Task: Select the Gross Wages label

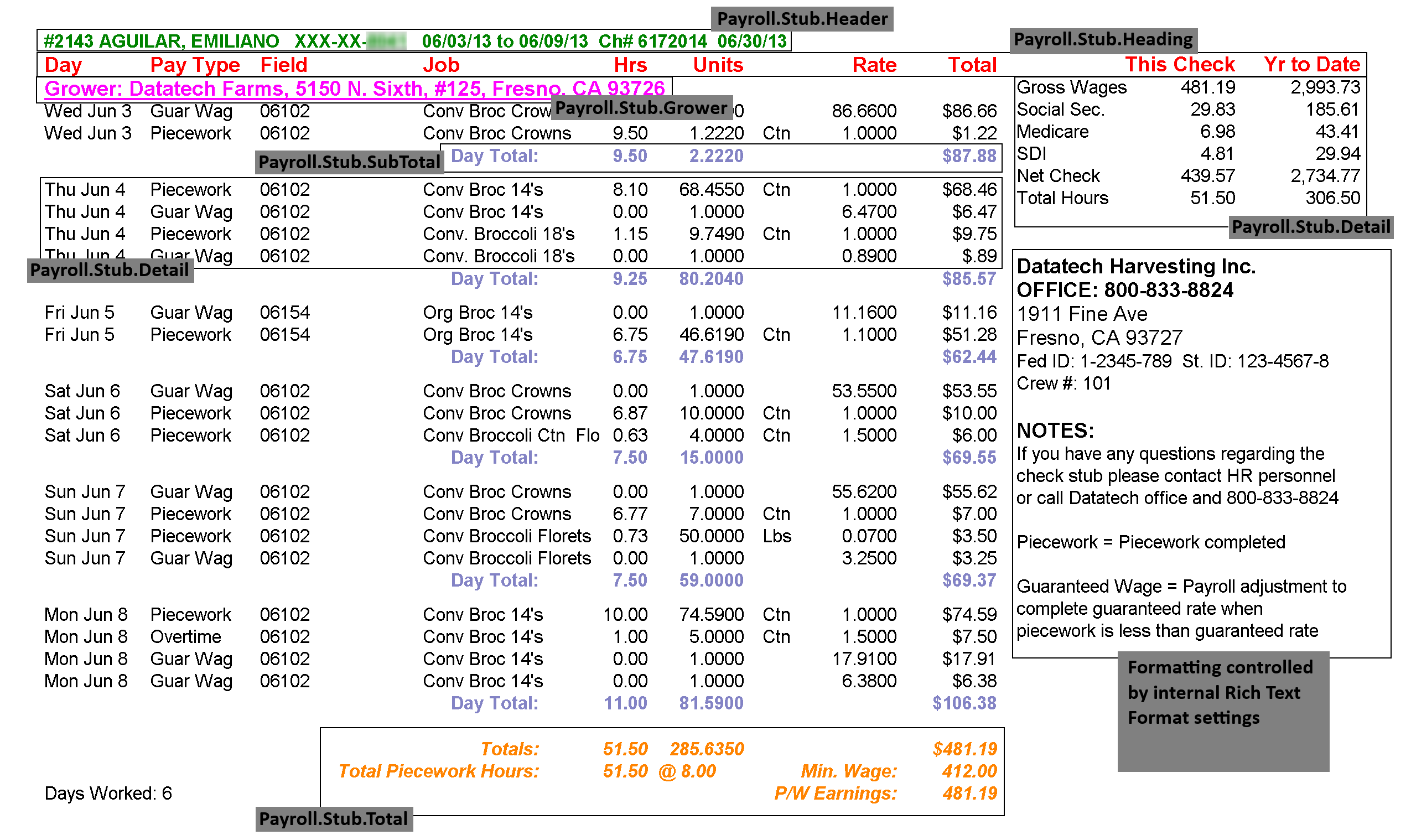Action: click(x=1071, y=88)
